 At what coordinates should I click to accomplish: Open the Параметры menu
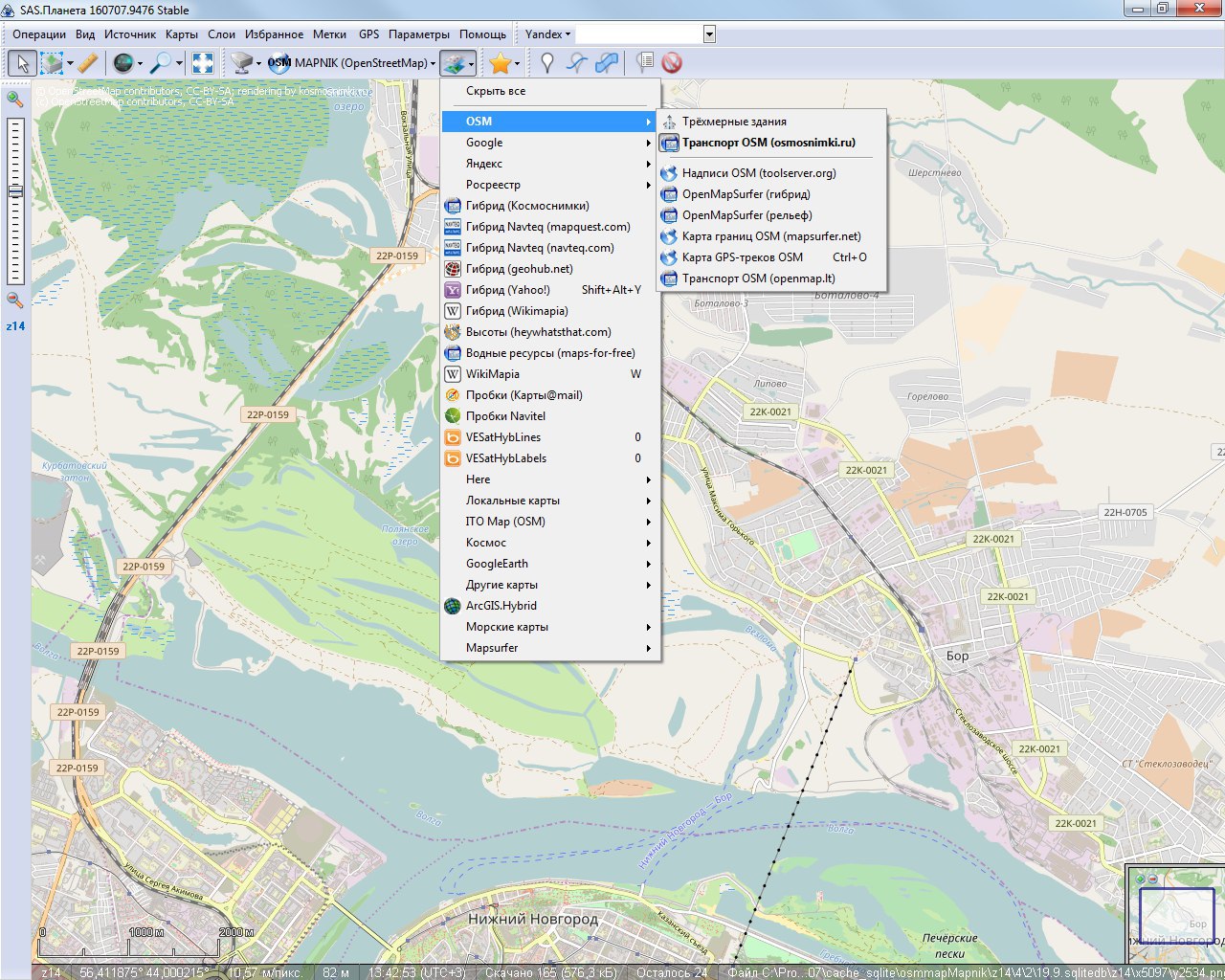coord(418,34)
